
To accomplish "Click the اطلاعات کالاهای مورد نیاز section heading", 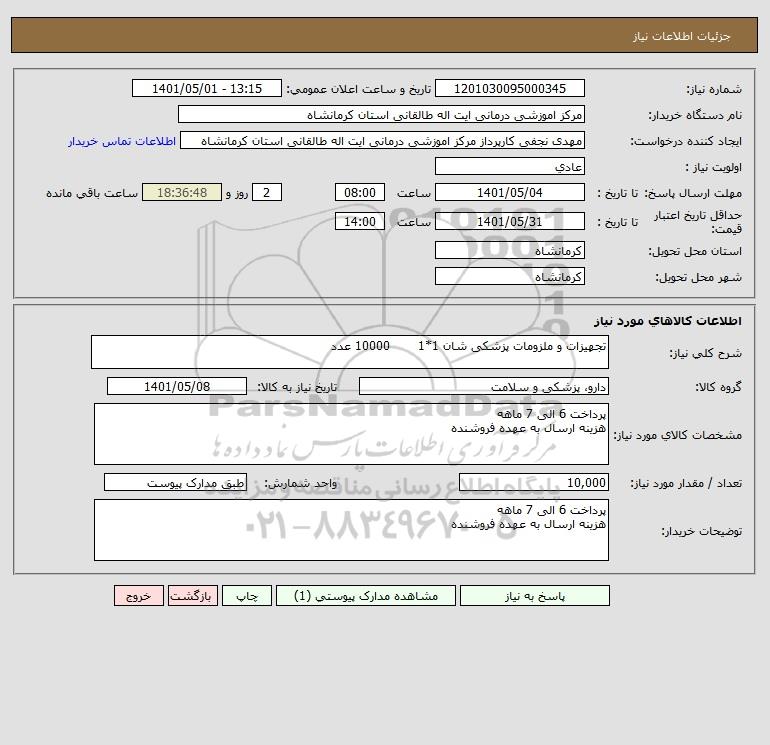I will (668, 321).
